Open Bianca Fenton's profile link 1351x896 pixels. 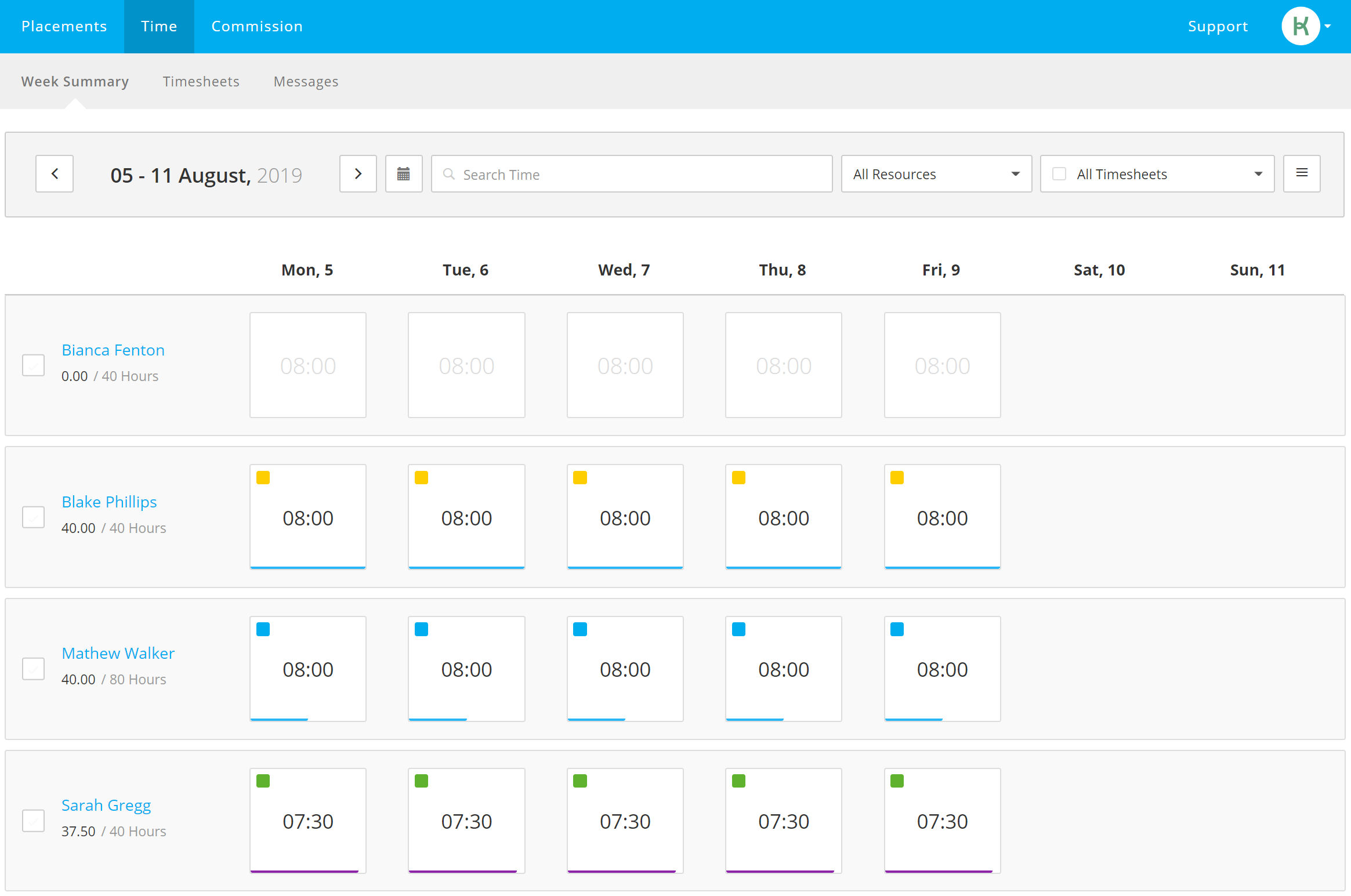[113, 350]
